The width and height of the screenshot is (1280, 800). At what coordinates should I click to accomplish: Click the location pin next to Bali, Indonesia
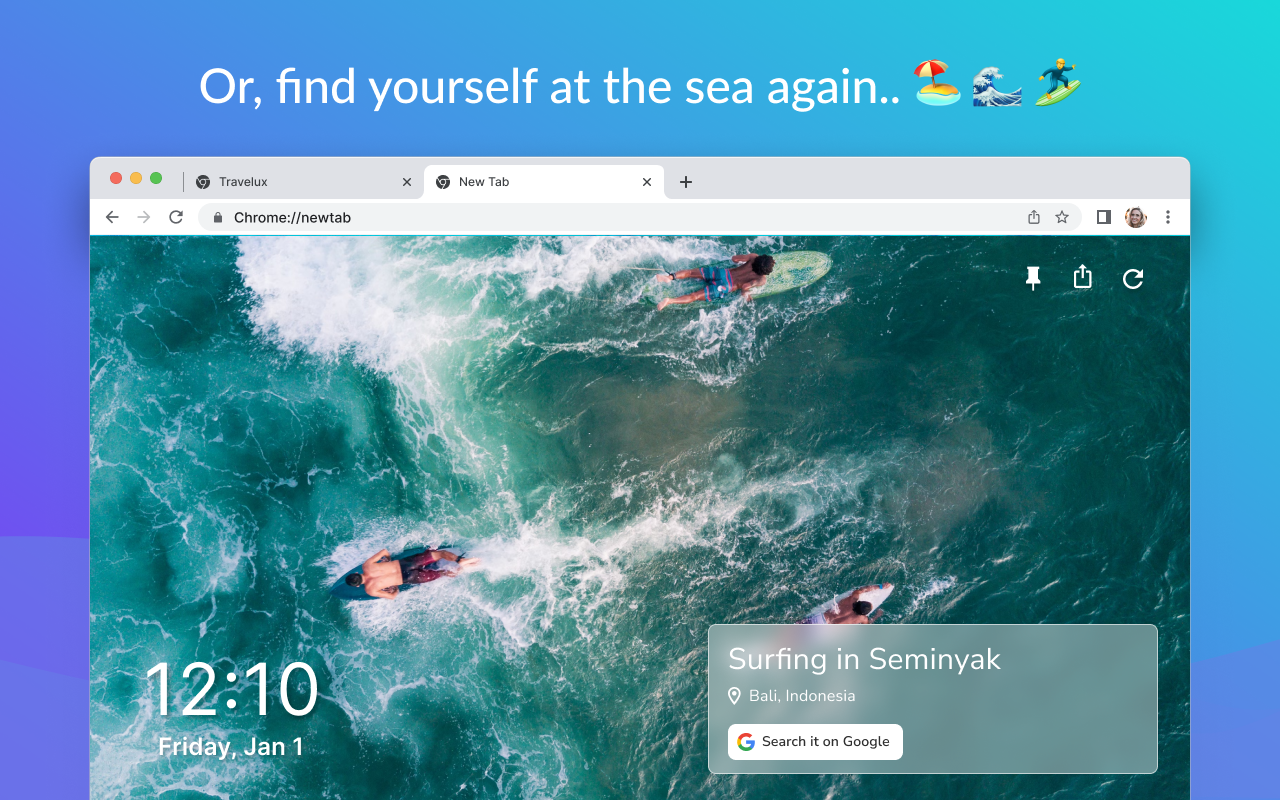coord(735,695)
